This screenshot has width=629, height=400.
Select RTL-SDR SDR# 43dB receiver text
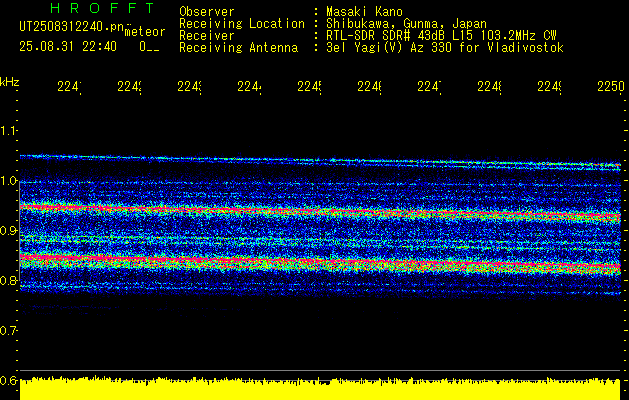pyautogui.click(x=441, y=36)
